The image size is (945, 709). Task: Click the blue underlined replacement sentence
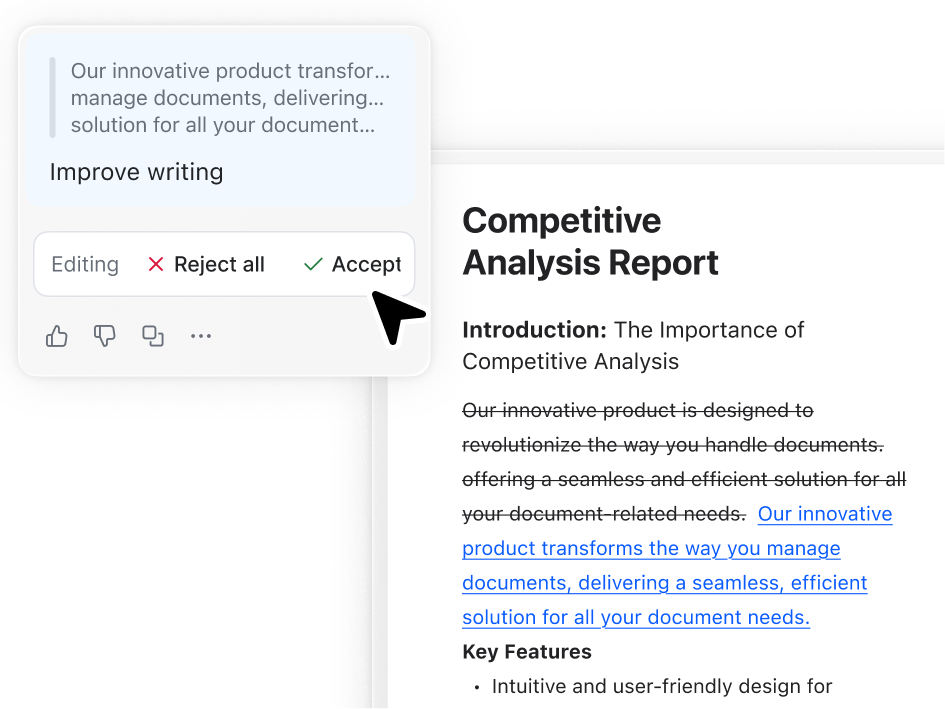[664, 565]
